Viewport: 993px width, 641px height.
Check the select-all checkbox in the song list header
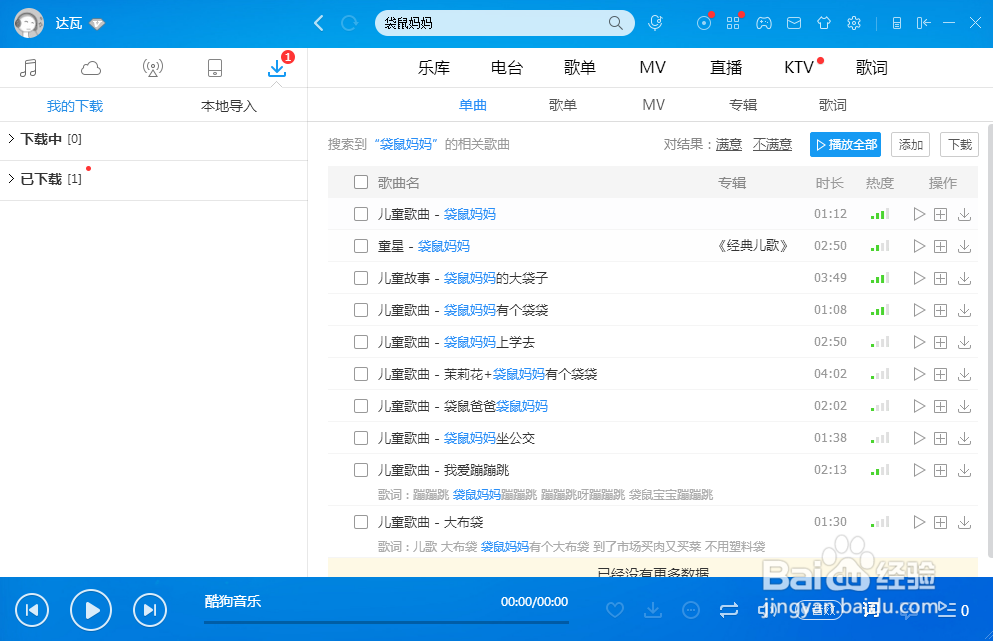click(x=360, y=182)
